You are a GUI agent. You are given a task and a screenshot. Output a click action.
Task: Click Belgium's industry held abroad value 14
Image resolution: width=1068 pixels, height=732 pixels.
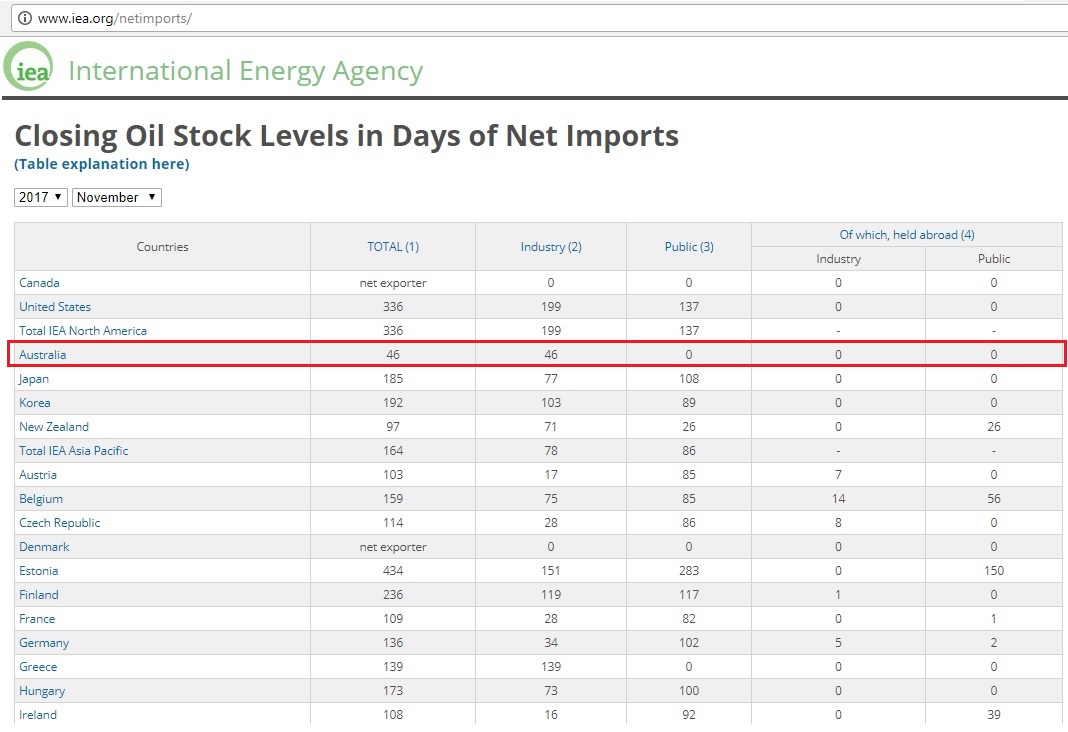pyautogui.click(x=838, y=499)
